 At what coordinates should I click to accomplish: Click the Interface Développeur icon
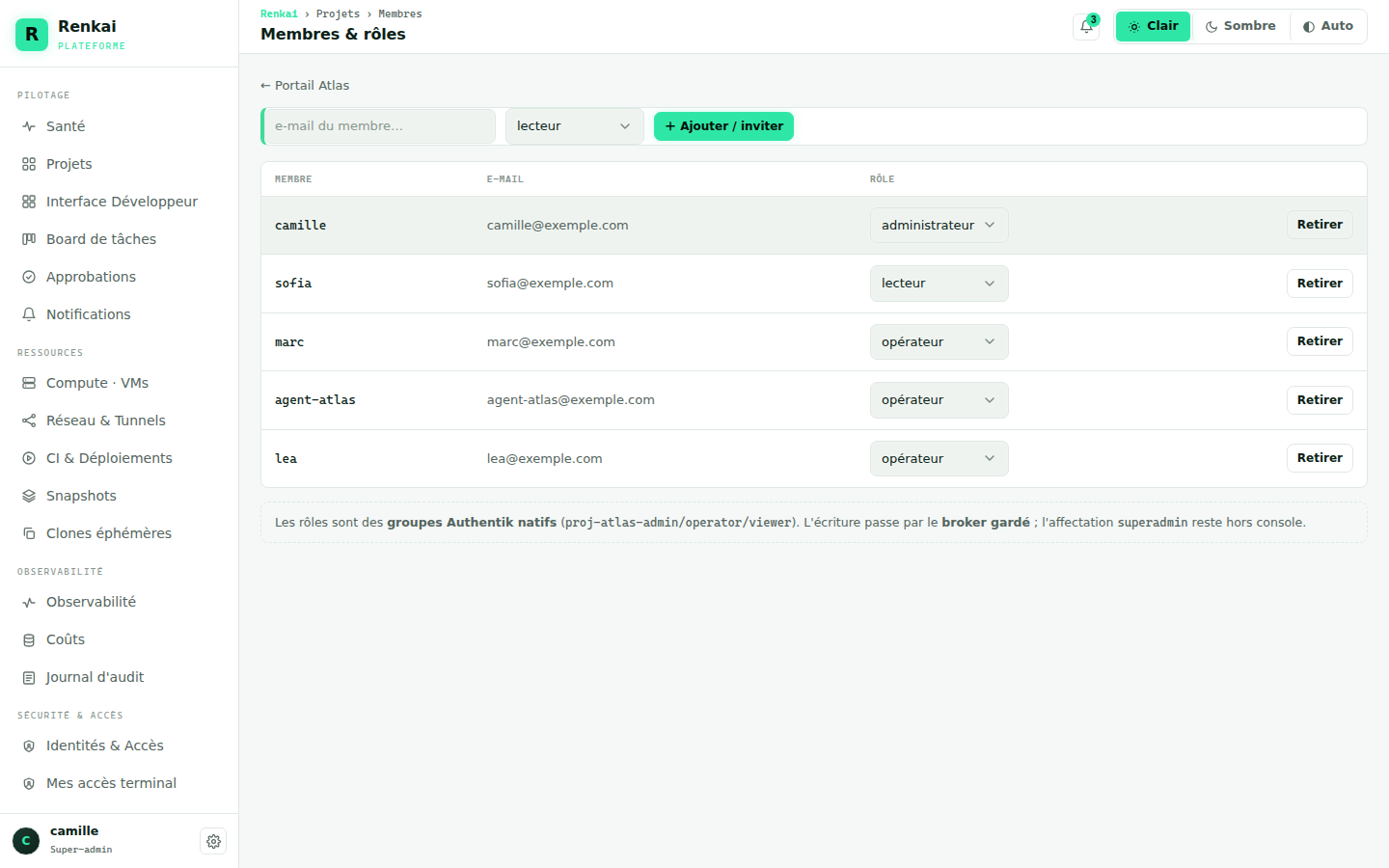(29, 202)
